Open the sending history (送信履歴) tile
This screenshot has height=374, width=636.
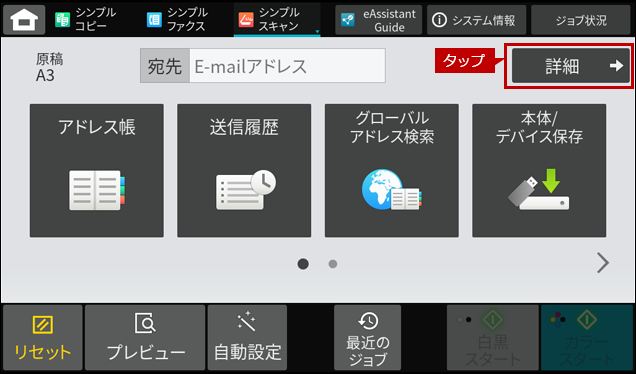(x=244, y=170)
